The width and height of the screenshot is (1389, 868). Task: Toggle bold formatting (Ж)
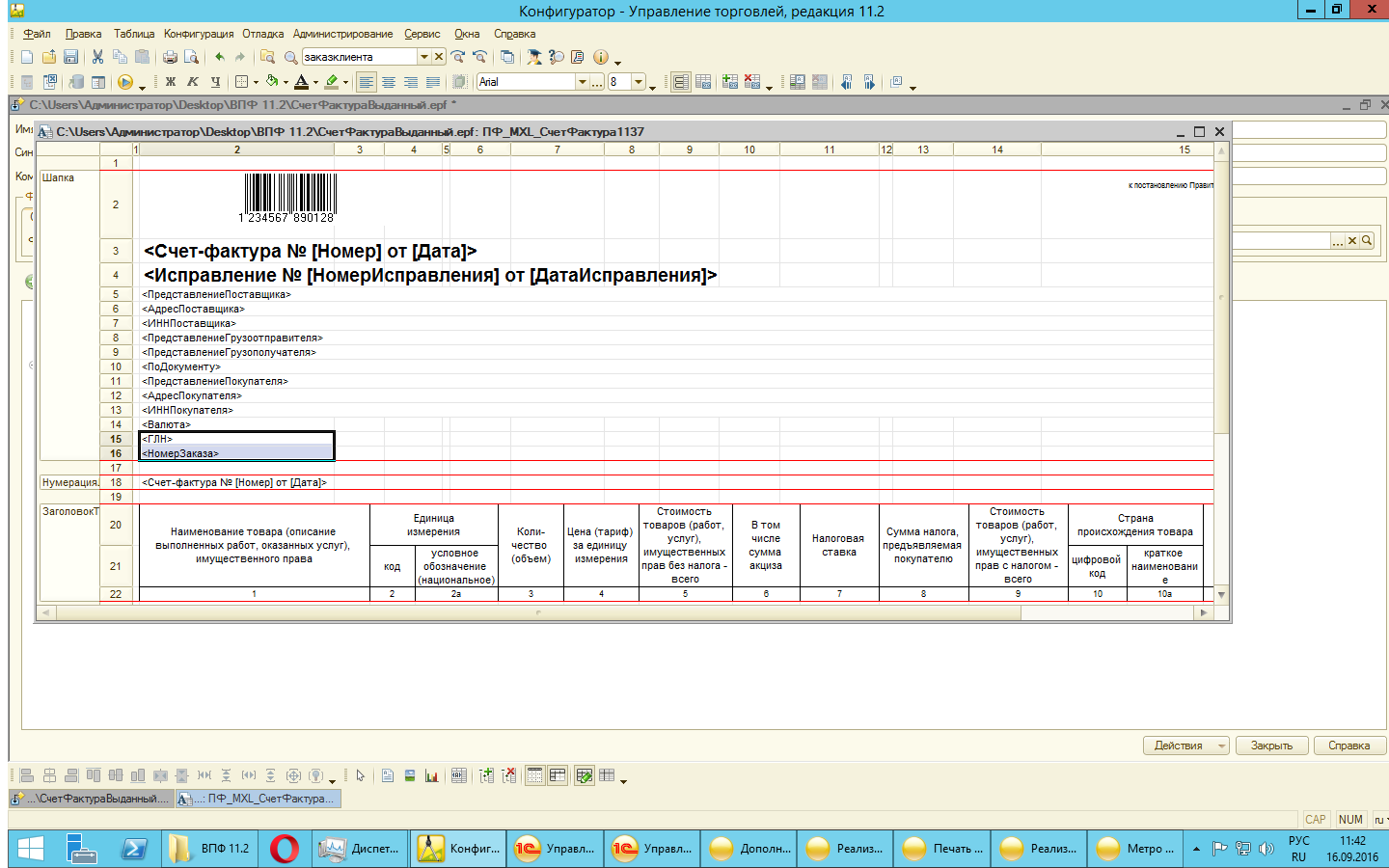pos(171,82)
